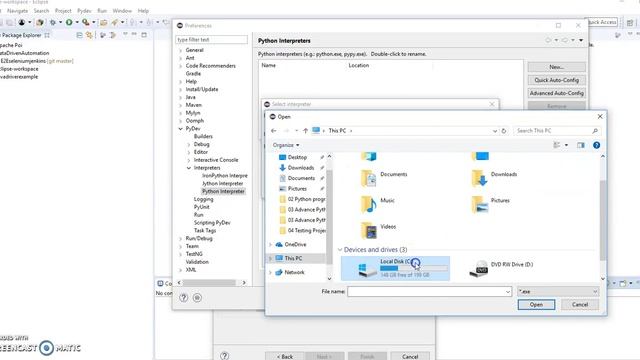Image resolution: width=640 pixels, height=360 pixels.
Task: Open the Pydev menu in Eclipse
Action: (x=84, y=11)
